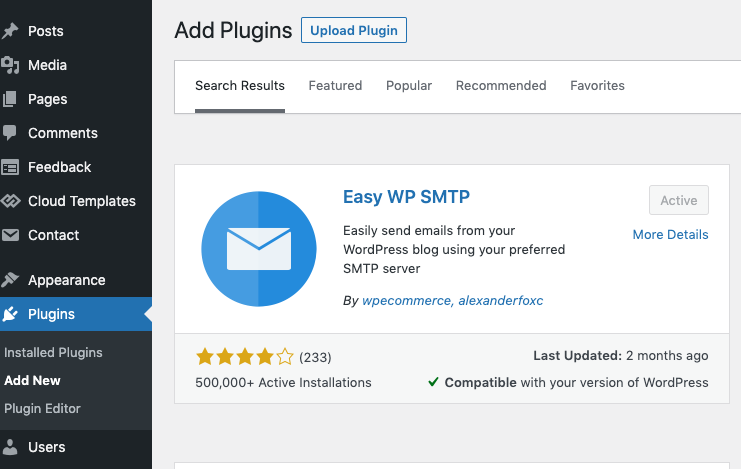Screen dimensions: 741x469
Task: Open the Plugin Editor submenu item
Action: [x=43, y=408]
